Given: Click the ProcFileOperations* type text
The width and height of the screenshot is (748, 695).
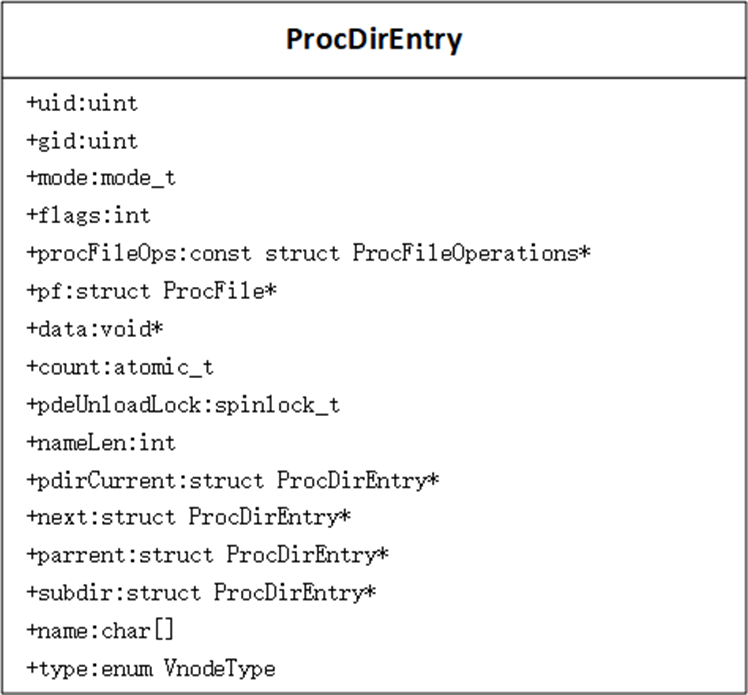Looking at the screenshot, I should click(472, 253).
